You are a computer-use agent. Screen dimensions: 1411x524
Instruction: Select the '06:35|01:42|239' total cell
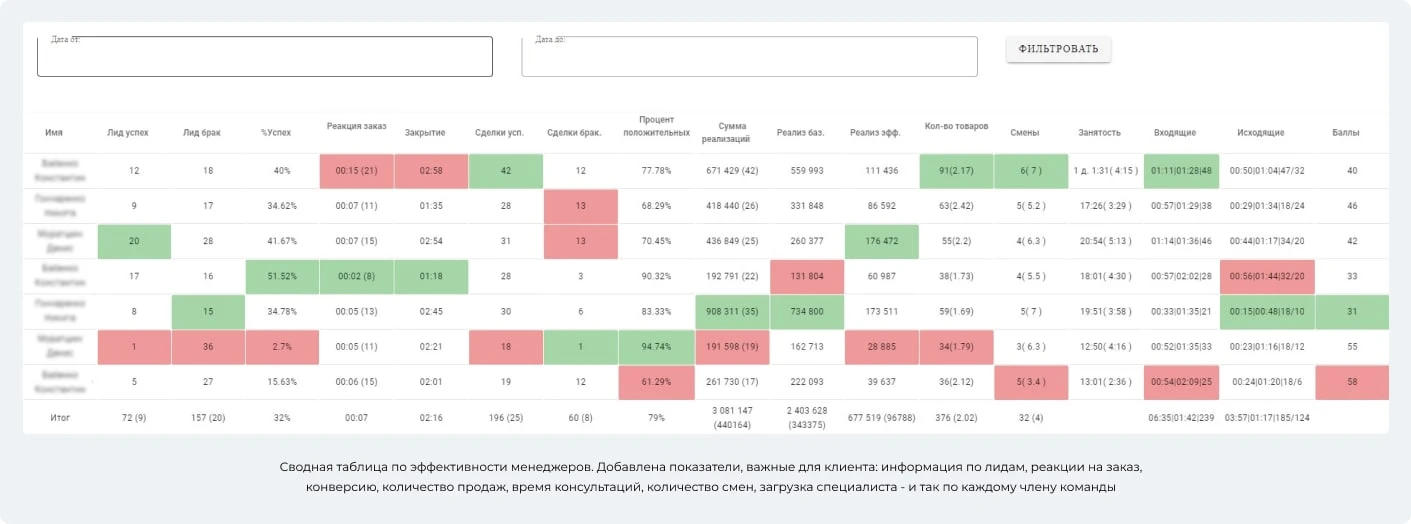(1181, 418)
